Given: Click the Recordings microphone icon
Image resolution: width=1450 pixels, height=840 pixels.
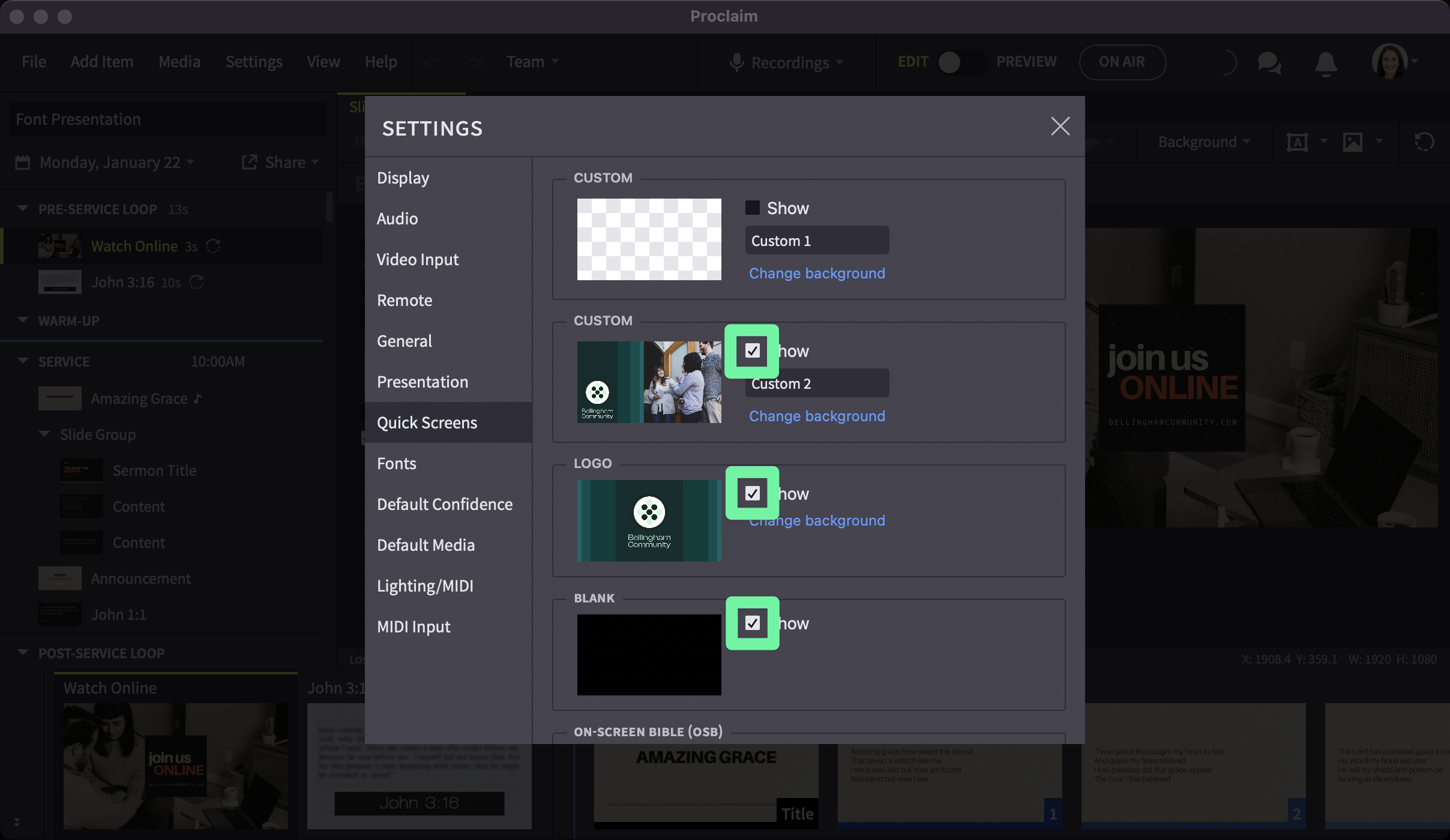Looking at the screenshot, I should 736,62.
